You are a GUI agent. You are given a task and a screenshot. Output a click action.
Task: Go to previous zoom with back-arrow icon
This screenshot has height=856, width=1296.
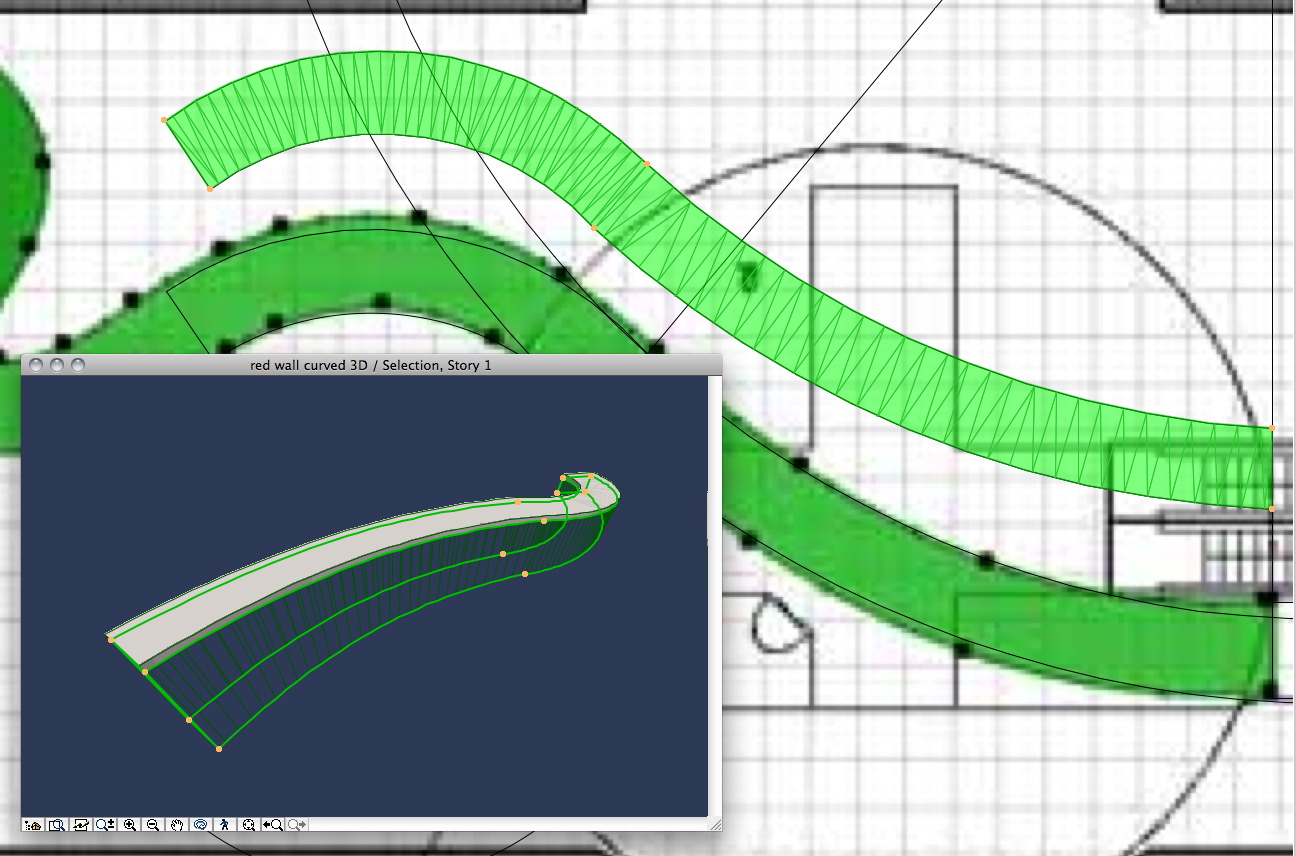point(272,825)
